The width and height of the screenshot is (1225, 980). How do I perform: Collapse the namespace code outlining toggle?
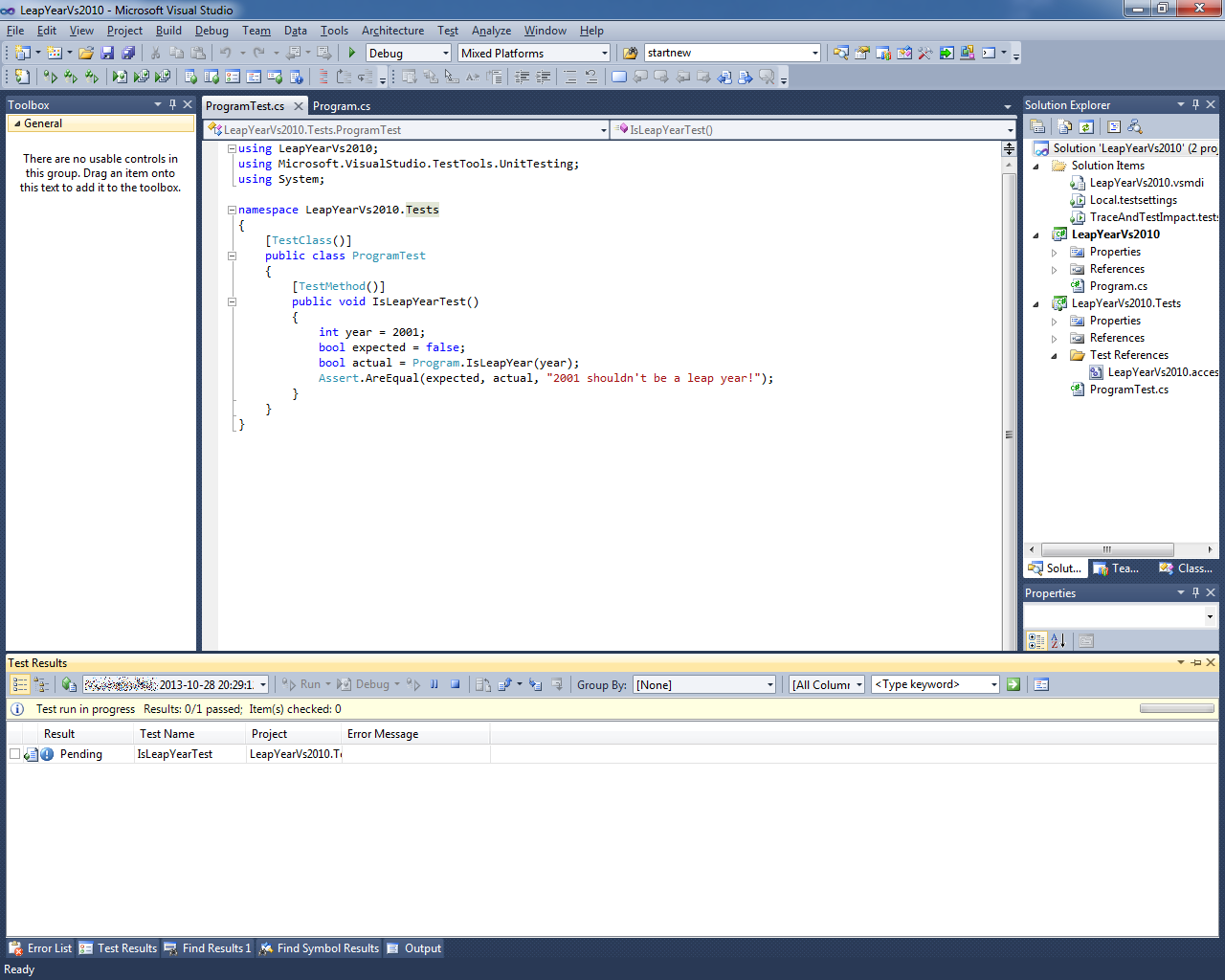pos(232,210)
